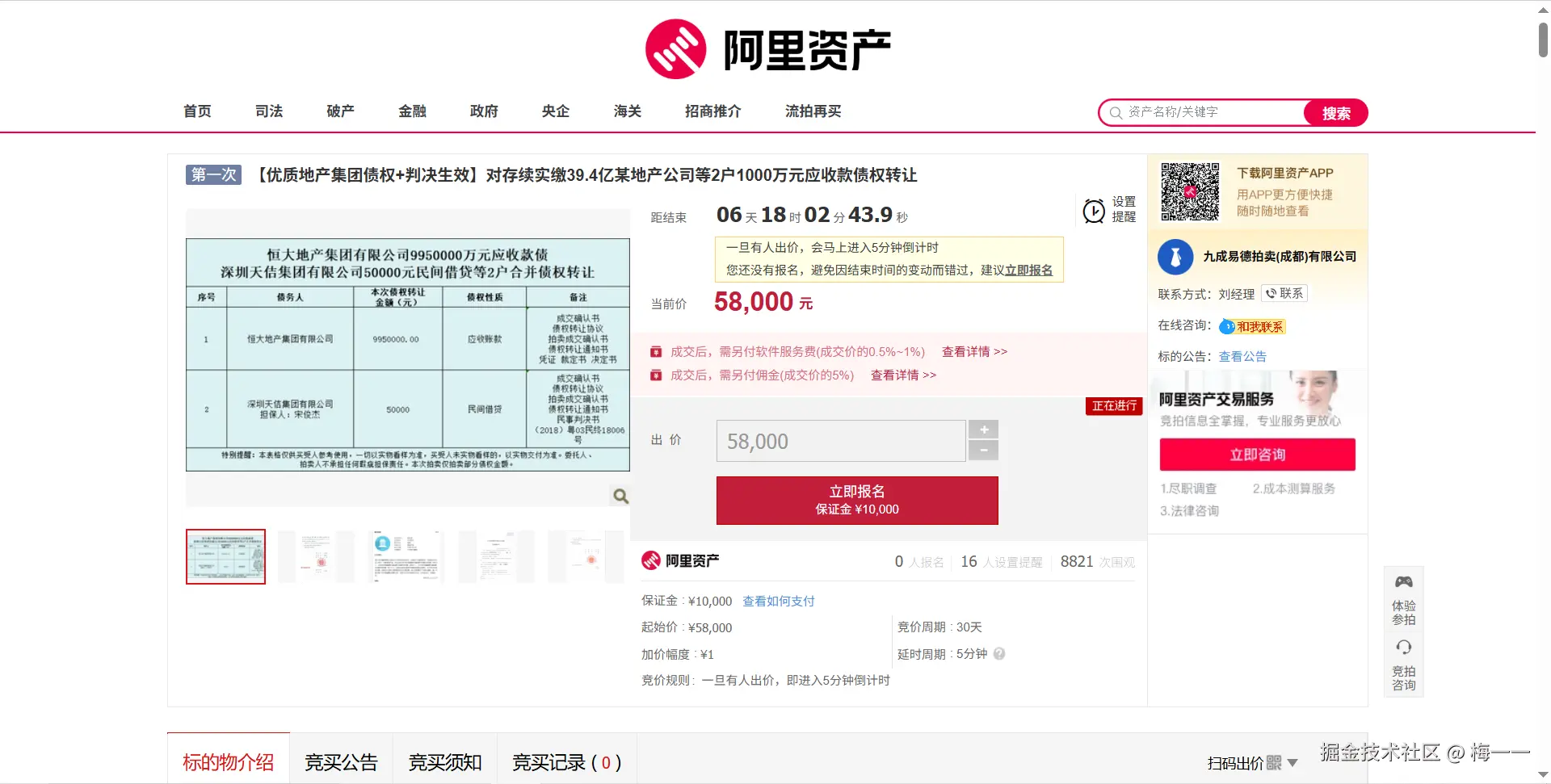Viewport: 1551px width, 784px height.
Task: Expand the dropdown arrow next to 扫码出价
Action: tap(1292, 762)
